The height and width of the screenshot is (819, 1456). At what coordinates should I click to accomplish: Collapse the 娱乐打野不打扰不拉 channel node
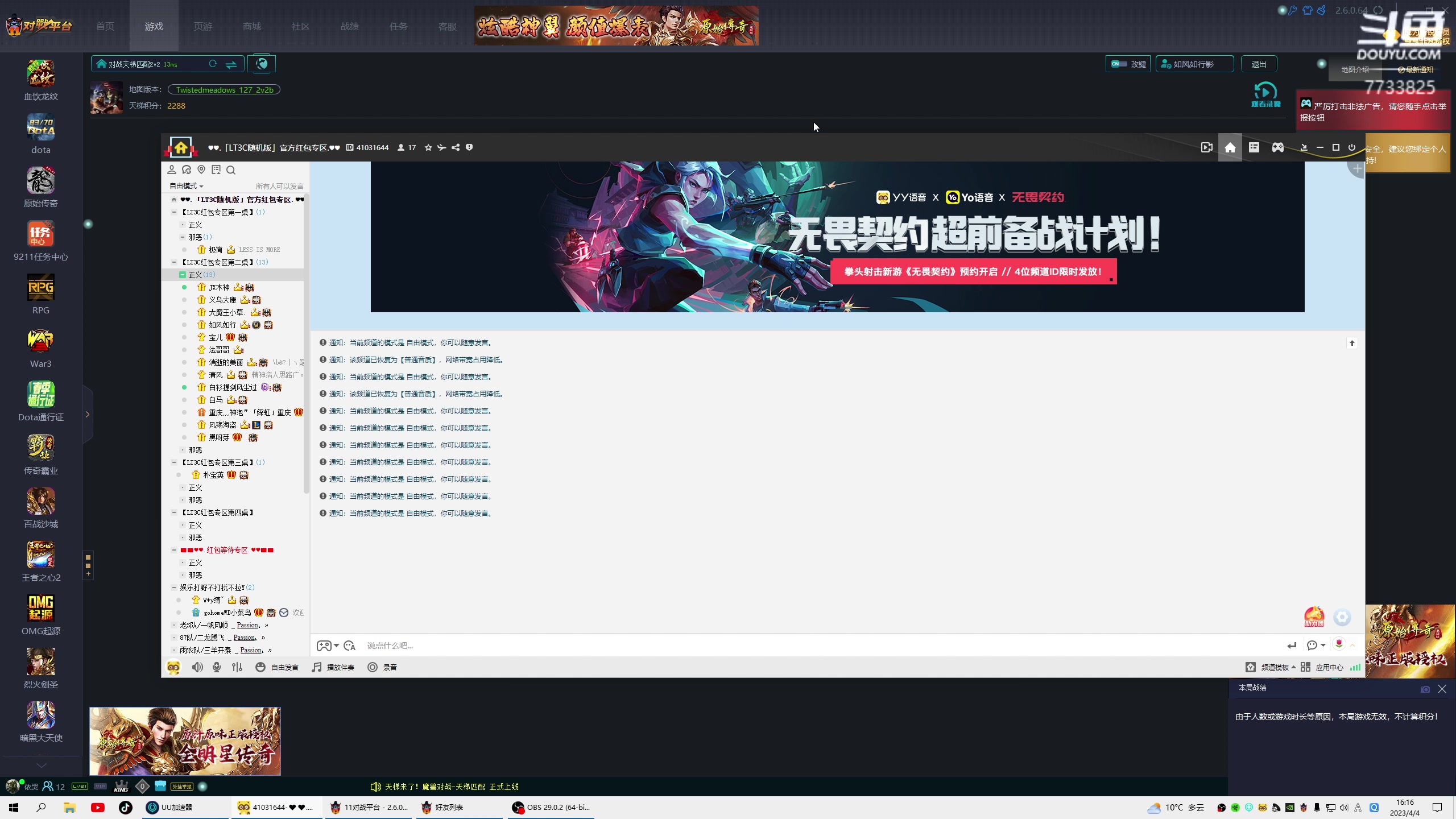pyautogui.click(x=174, y=588)
